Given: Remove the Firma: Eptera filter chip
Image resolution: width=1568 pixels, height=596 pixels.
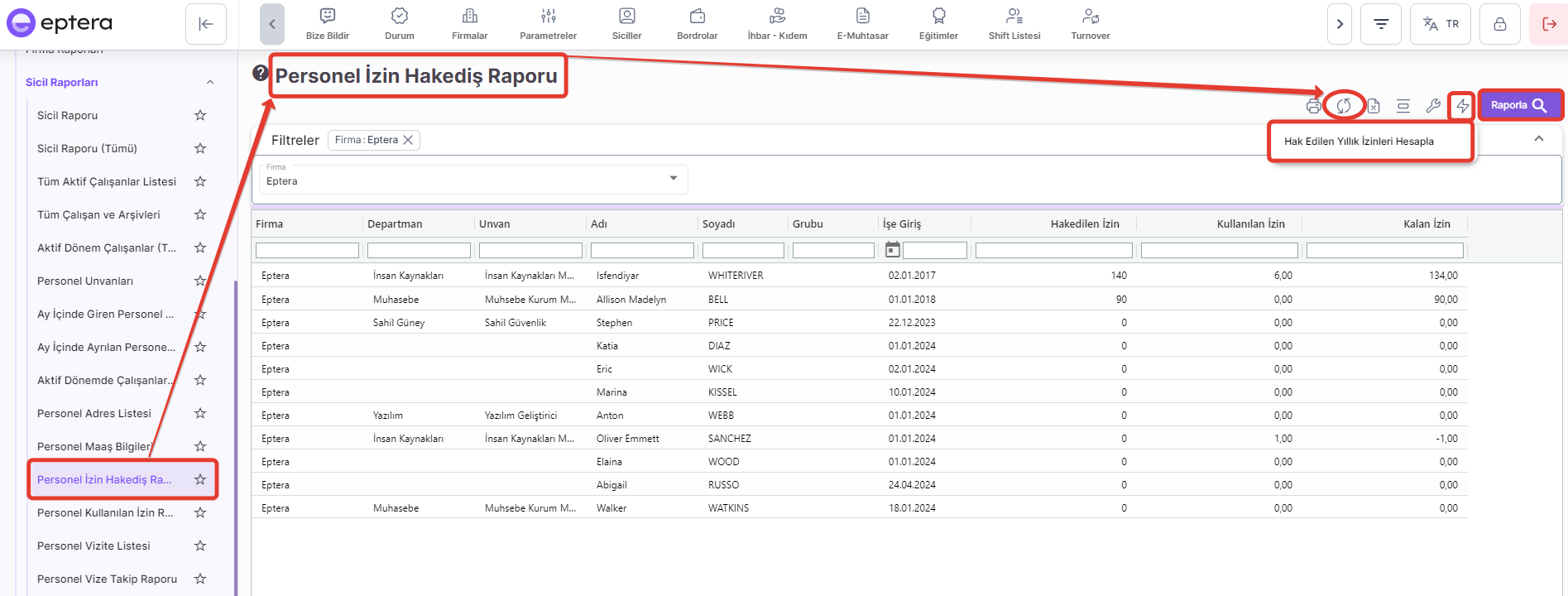Looking at the screenshot, I should click(408, 141).
